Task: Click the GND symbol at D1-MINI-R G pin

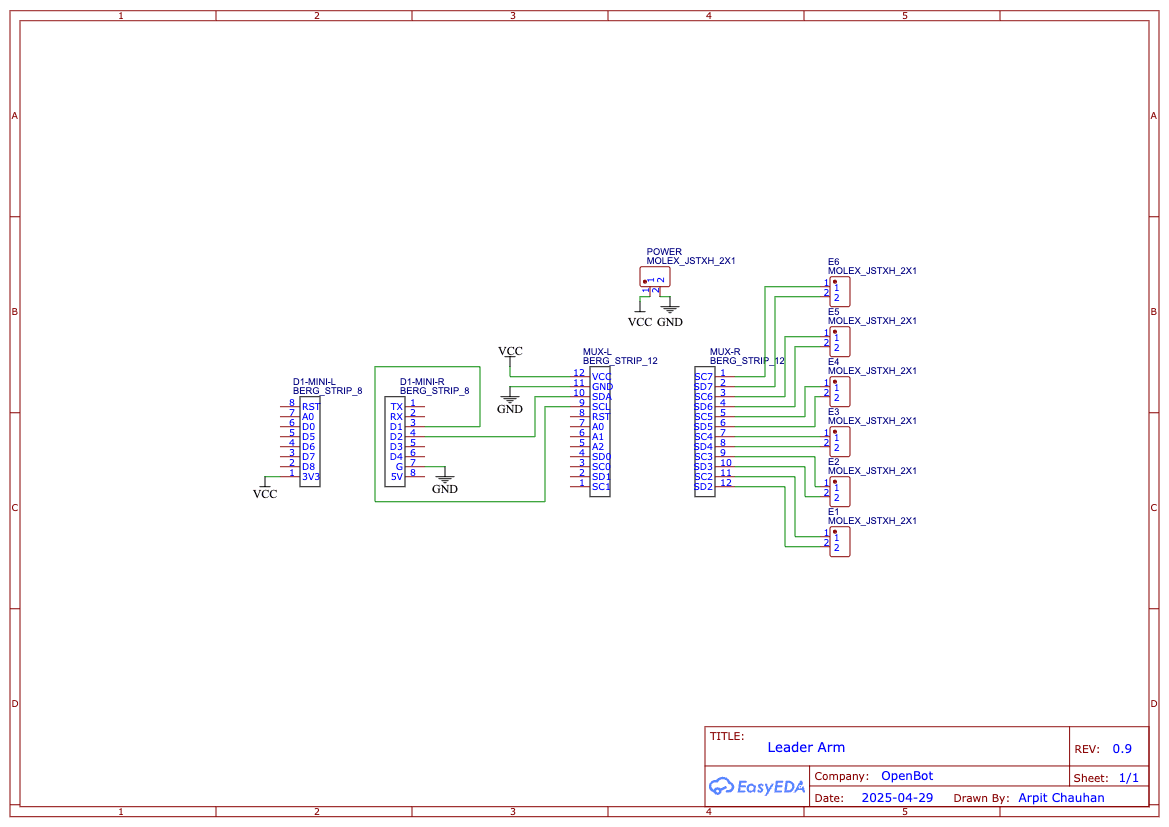Action: (444, 482)
